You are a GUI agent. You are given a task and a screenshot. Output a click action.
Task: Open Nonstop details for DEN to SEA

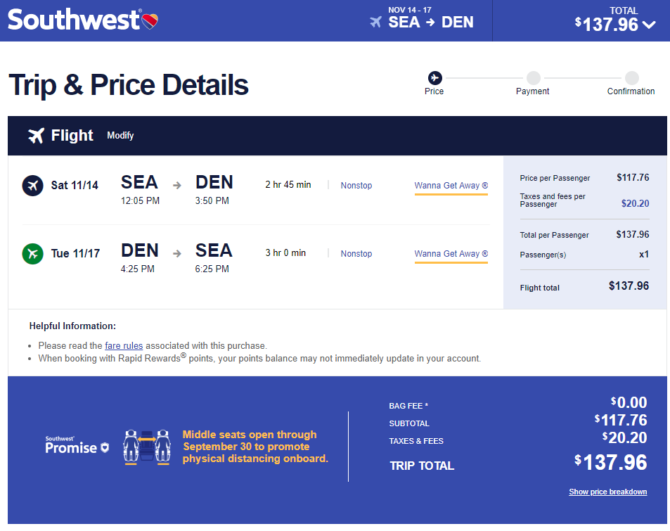point(356,254)
